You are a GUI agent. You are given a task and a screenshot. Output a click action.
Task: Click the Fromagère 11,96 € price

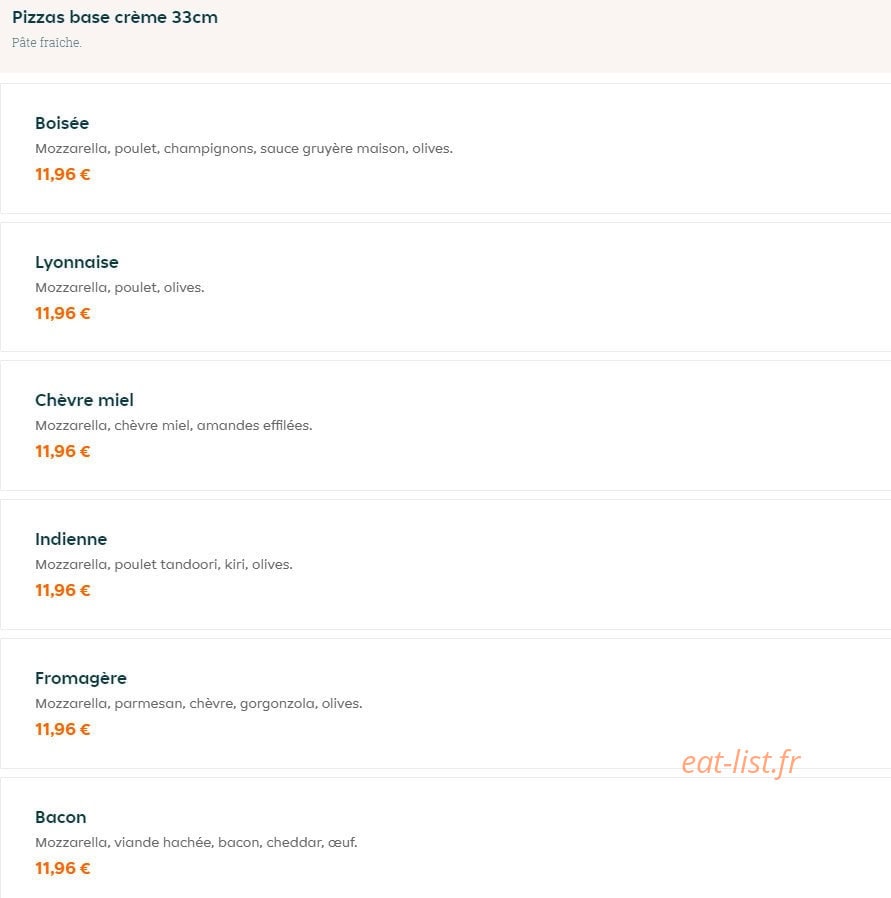point(63,730)
